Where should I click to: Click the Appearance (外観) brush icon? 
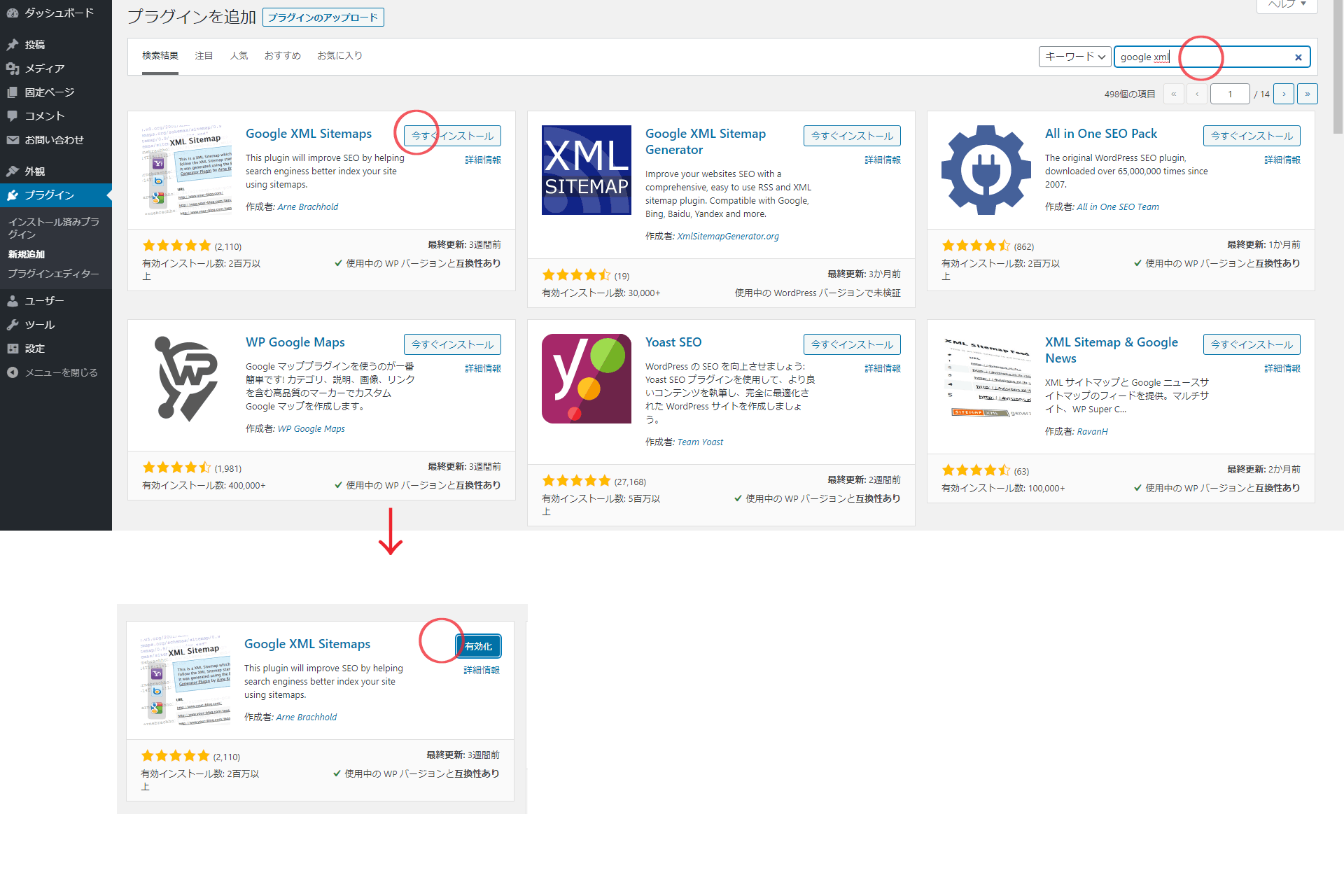pos(12,171)
